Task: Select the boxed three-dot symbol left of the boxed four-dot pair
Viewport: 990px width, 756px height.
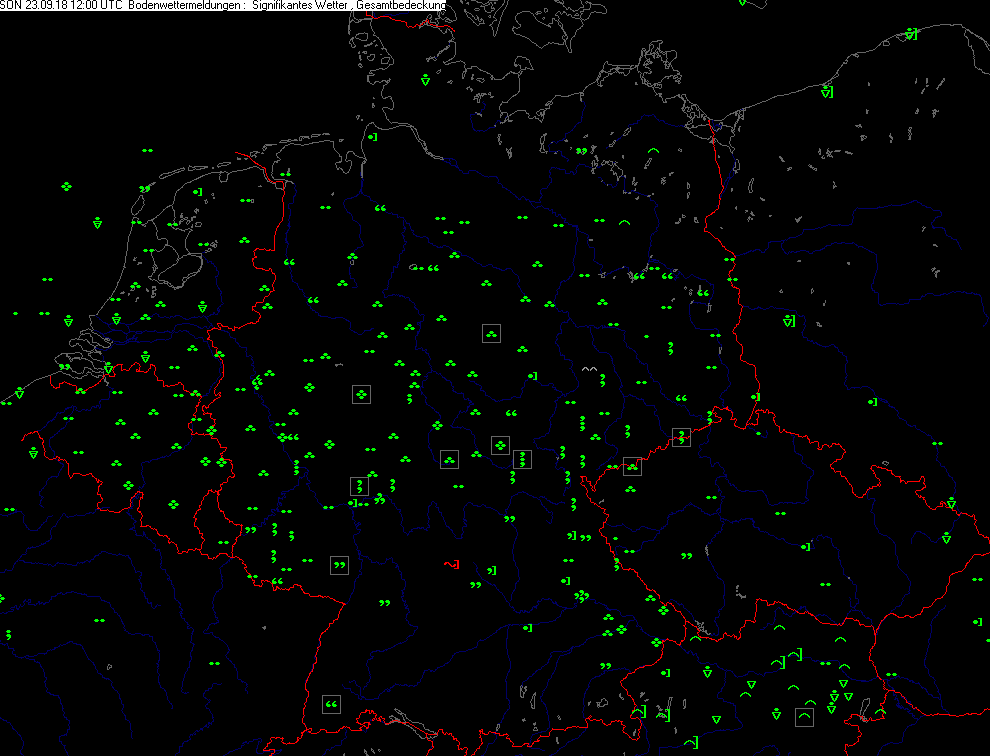Action: click(450, 459)
